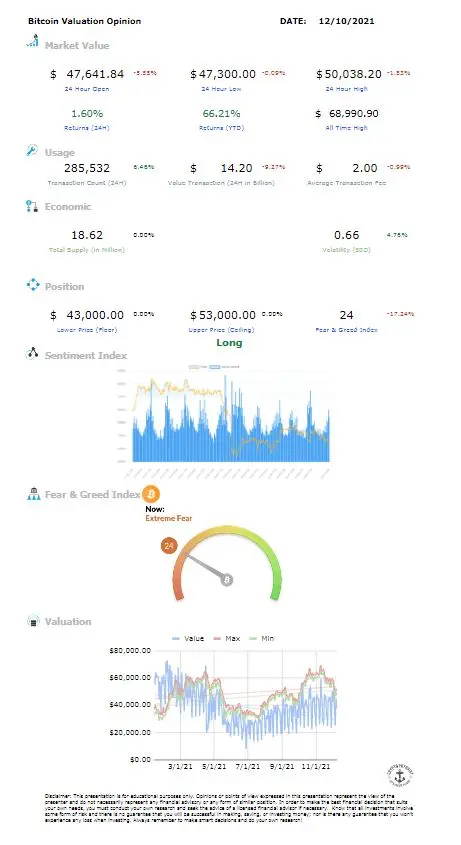Select the Position heading
Image resolution: width=461 pixels, height=845 pixels.
pyautogui.click(x=65, y=286)
